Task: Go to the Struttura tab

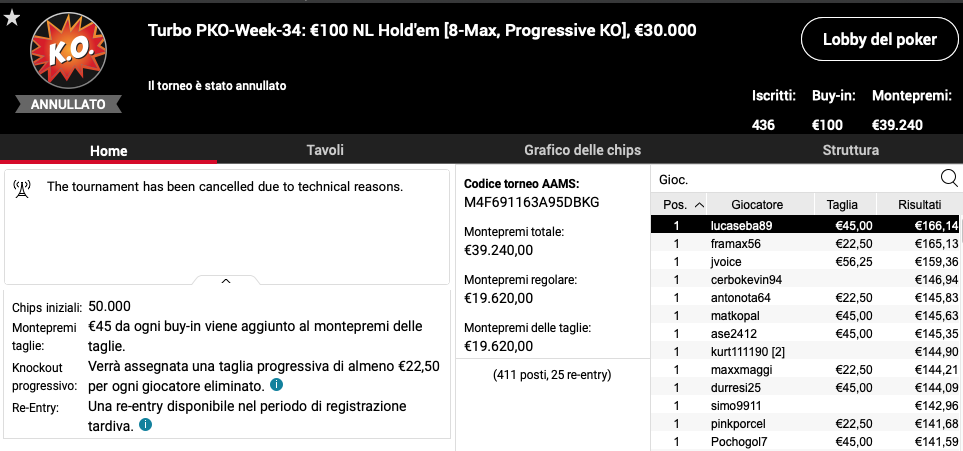Action: [x=851, y=150]
